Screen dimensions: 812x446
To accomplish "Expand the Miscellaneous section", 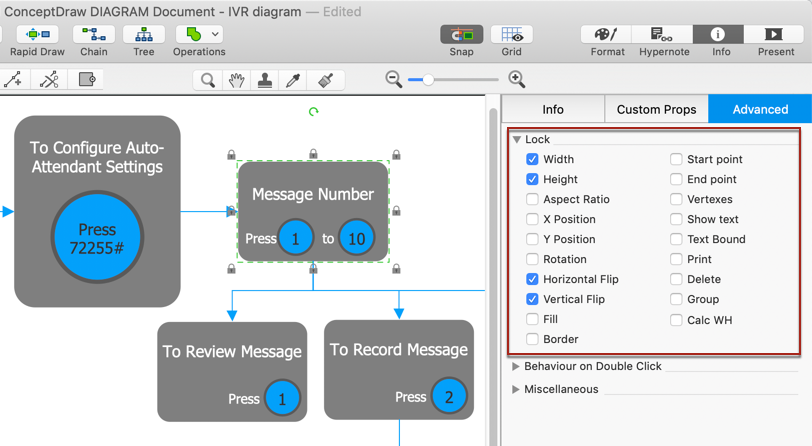I will pyautogui.click(x=516, y=389).
